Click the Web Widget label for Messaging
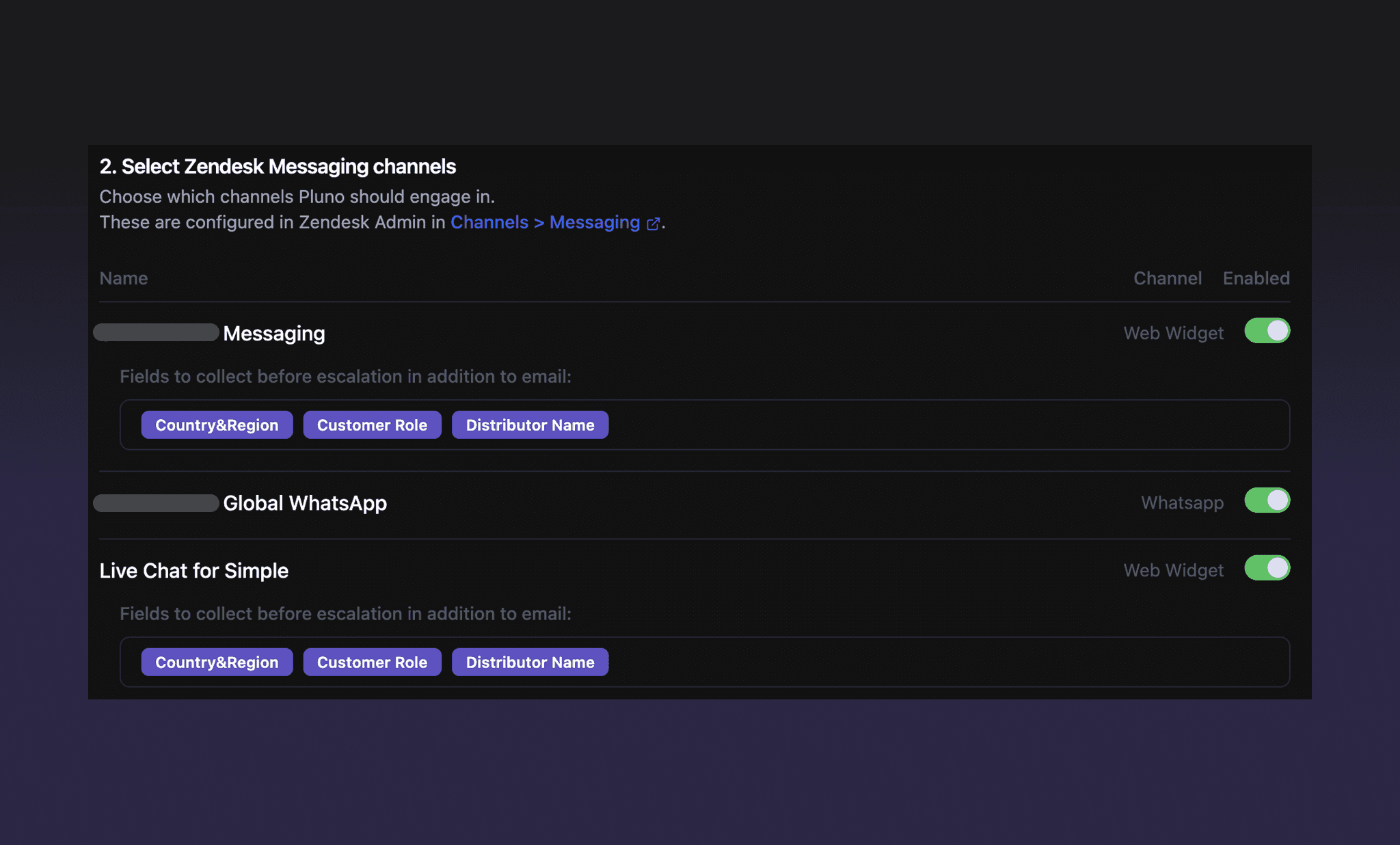 coord(1173,332)
